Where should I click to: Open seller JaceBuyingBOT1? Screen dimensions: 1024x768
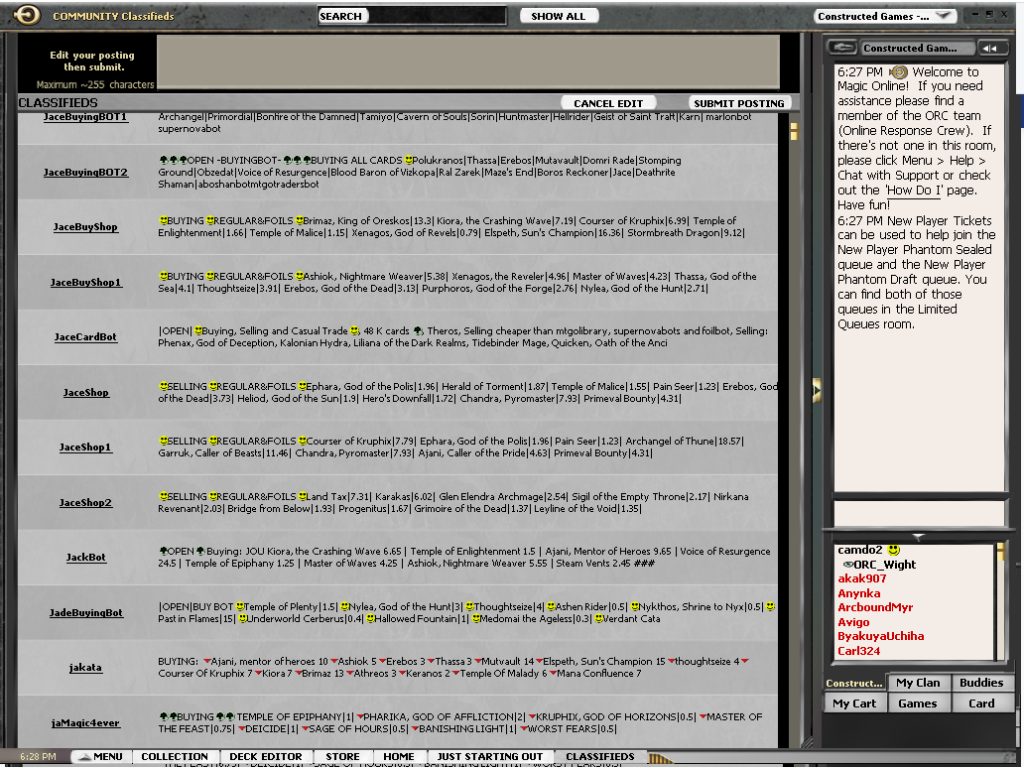(85, 117)
